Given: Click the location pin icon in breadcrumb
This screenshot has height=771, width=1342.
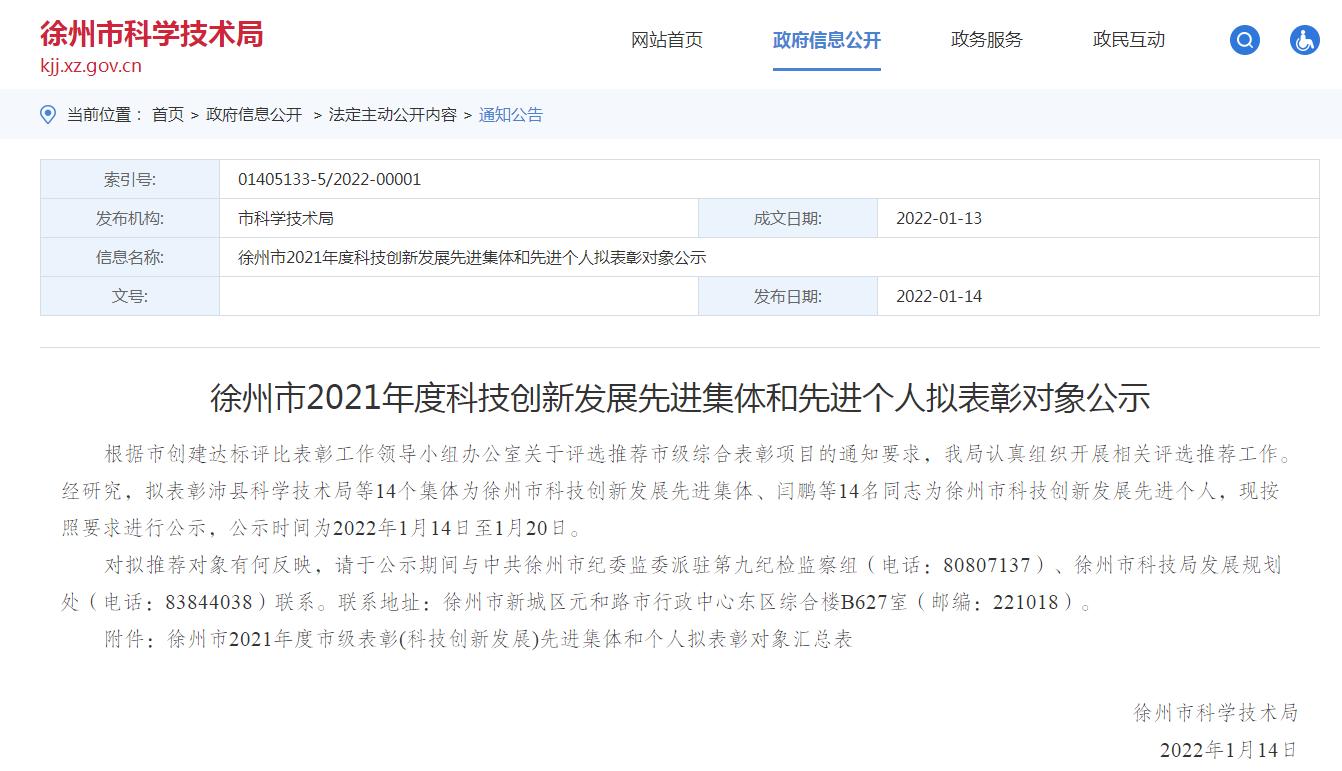Looking at the screenshot, I should pyautogui.click(x=48, y=115).
